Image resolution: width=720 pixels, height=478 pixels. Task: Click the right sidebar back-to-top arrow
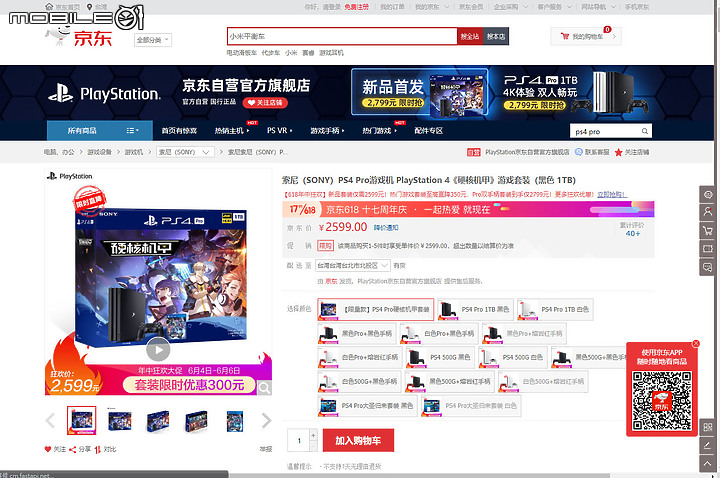coord(708,463)
